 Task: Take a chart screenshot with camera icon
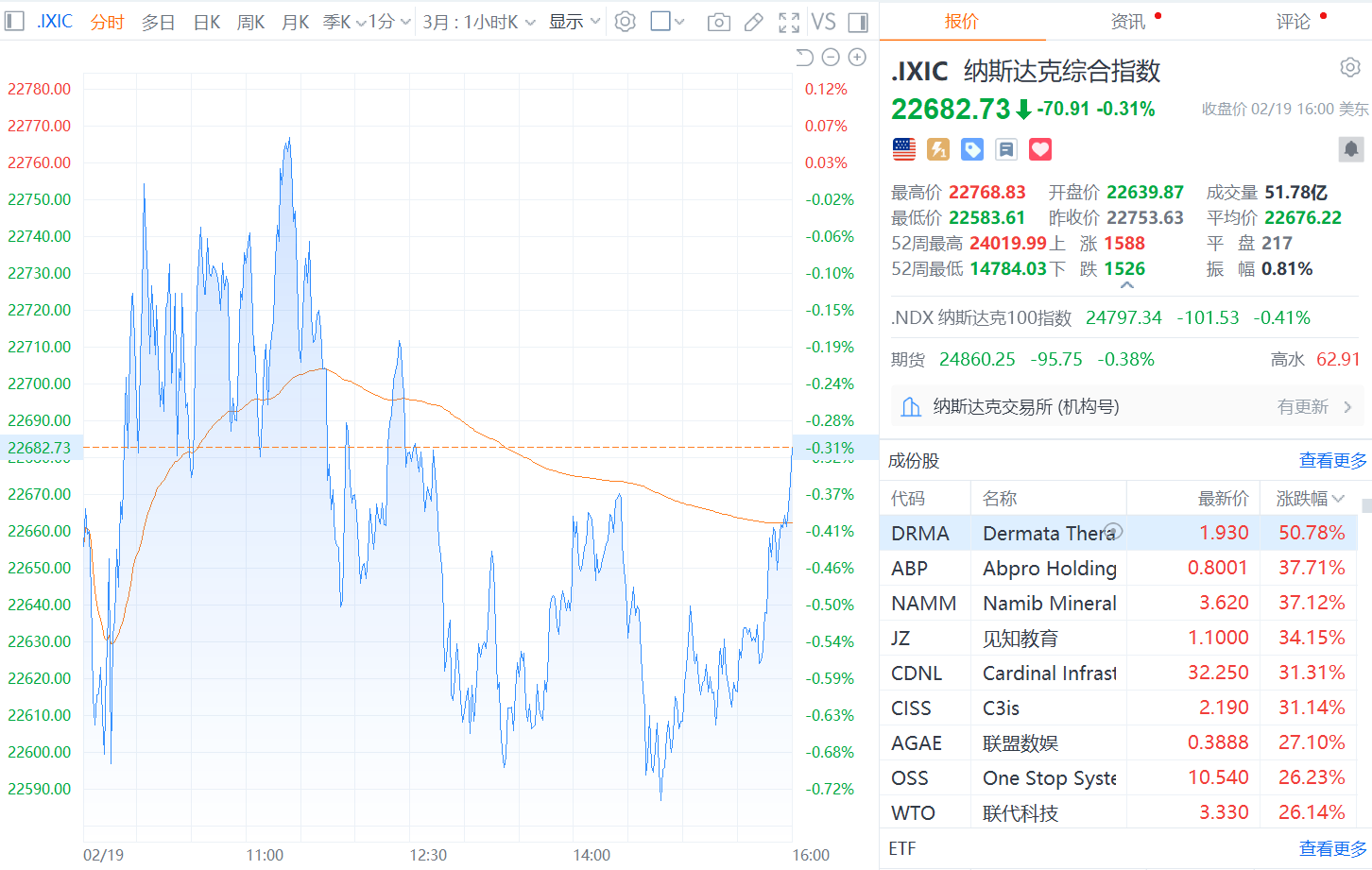[x=718, y=22]
